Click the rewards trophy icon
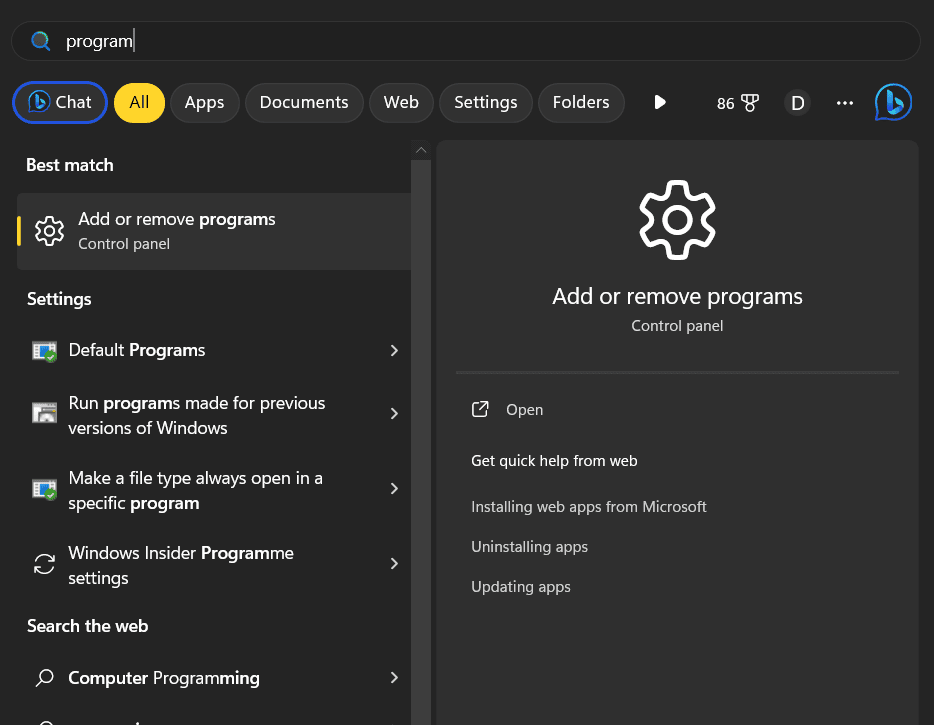 750,103
